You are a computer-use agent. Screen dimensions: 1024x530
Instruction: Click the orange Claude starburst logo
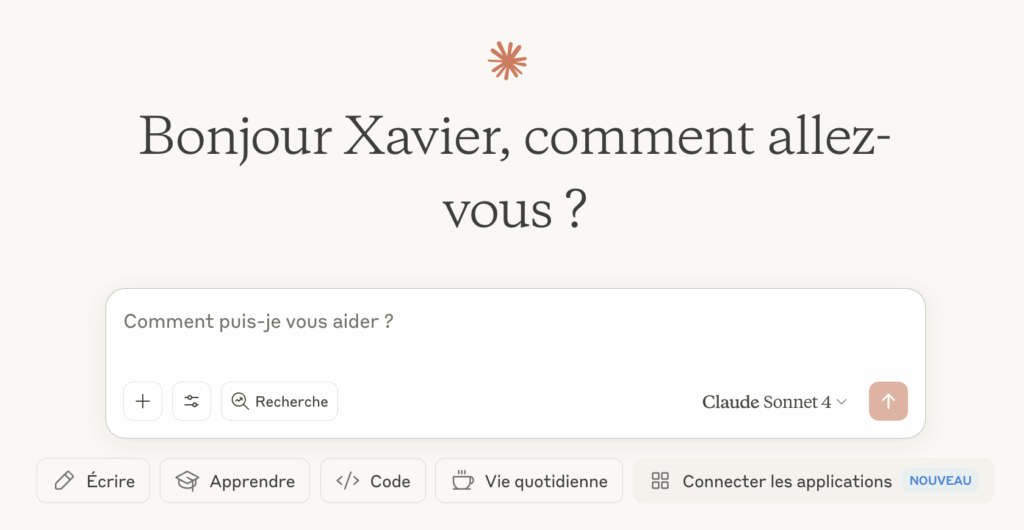[x=507, y=61]
